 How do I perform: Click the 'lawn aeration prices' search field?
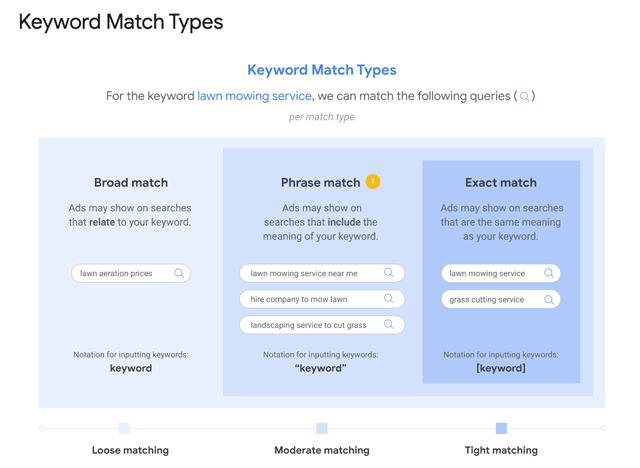(x=131, y=273)
